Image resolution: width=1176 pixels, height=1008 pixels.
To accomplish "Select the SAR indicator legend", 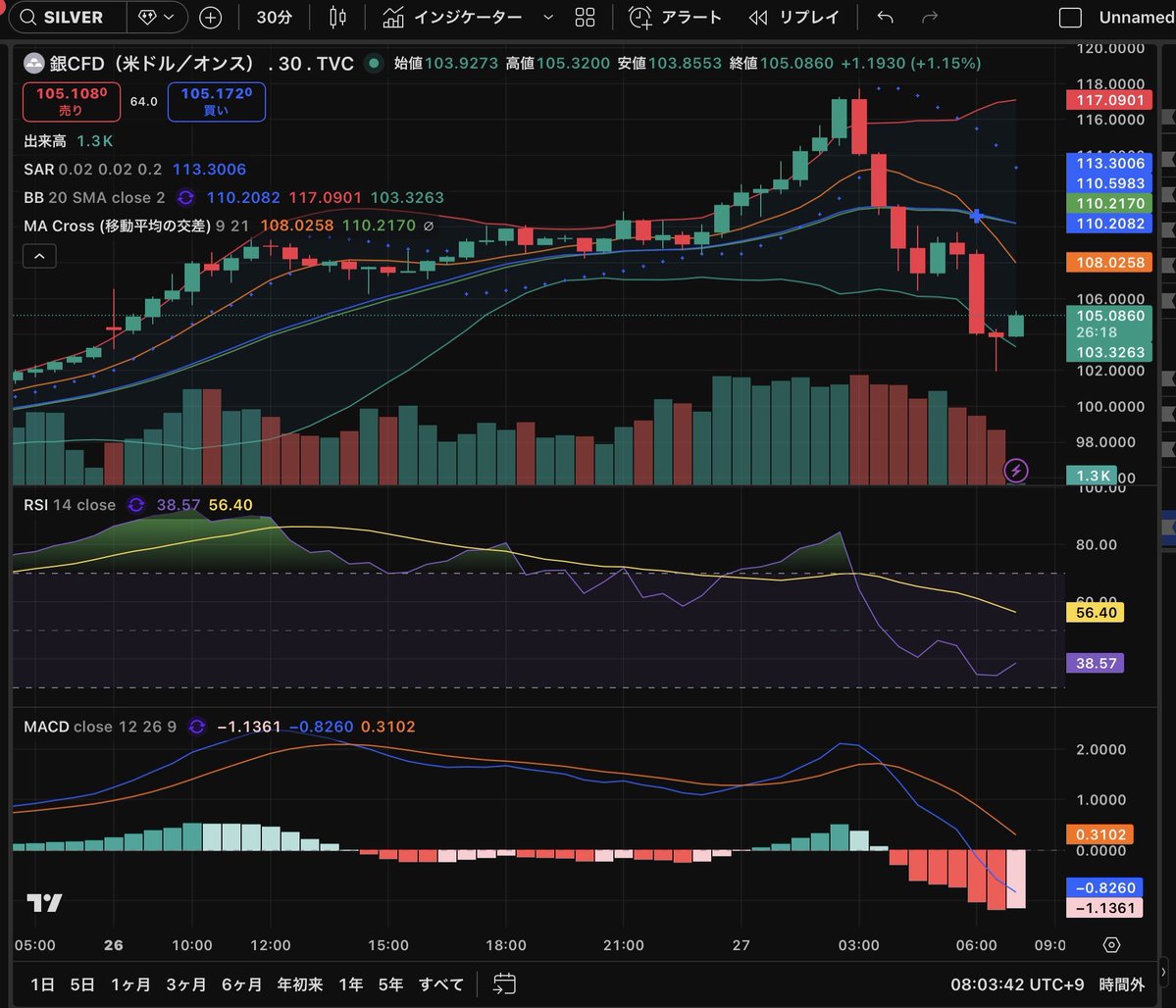I will pyautogui.click(x=92, y=170).
